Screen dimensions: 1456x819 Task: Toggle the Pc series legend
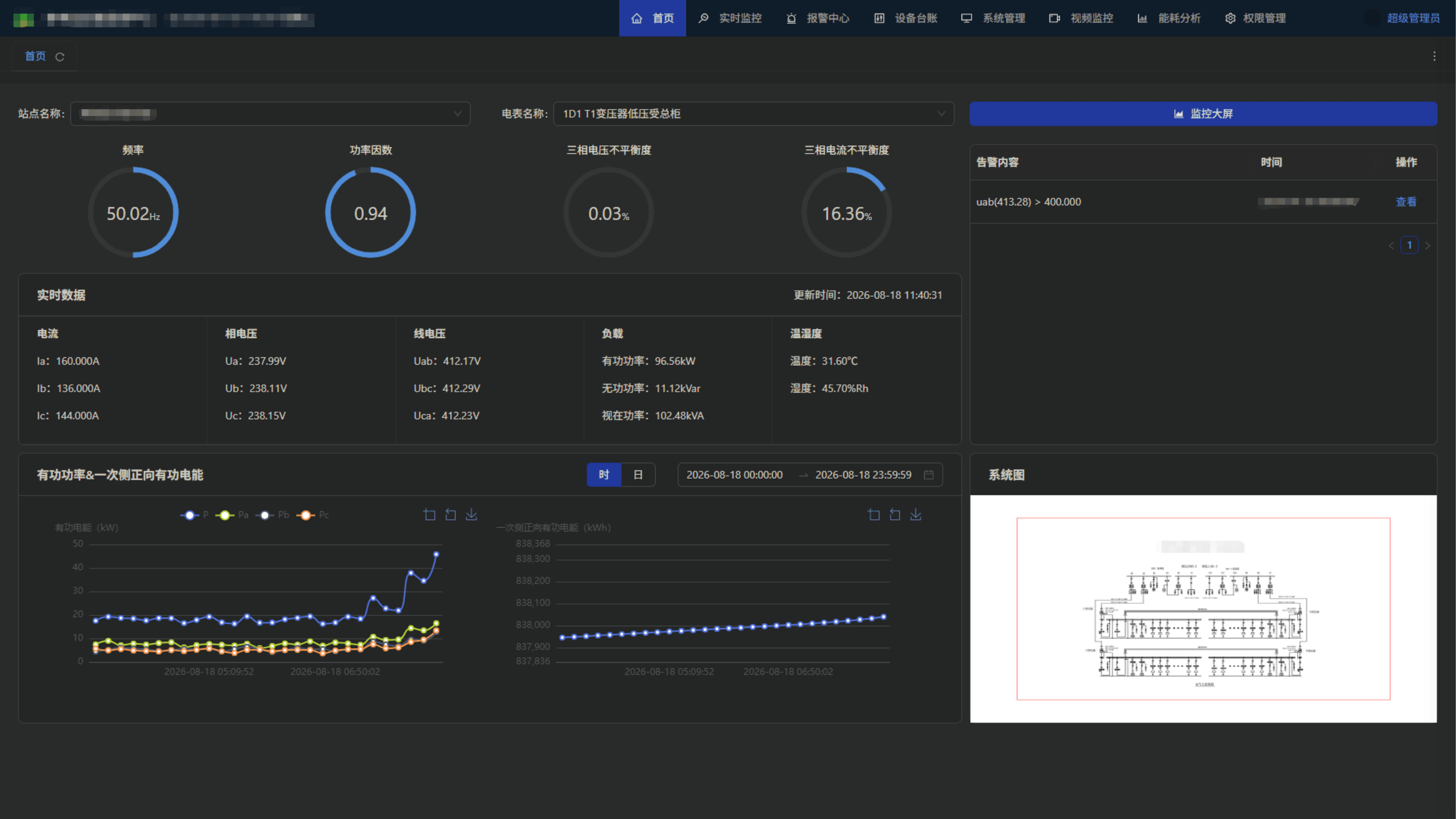click(x=313, y=515)
